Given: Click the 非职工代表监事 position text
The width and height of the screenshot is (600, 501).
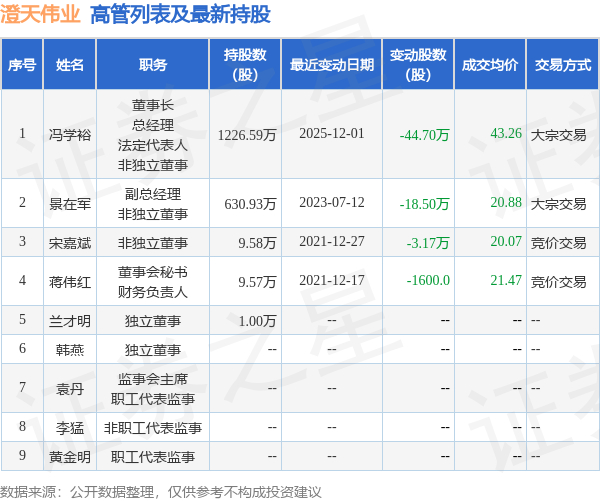Looking at the screenshot, I should pyautogui.click(x=153, y=428).
